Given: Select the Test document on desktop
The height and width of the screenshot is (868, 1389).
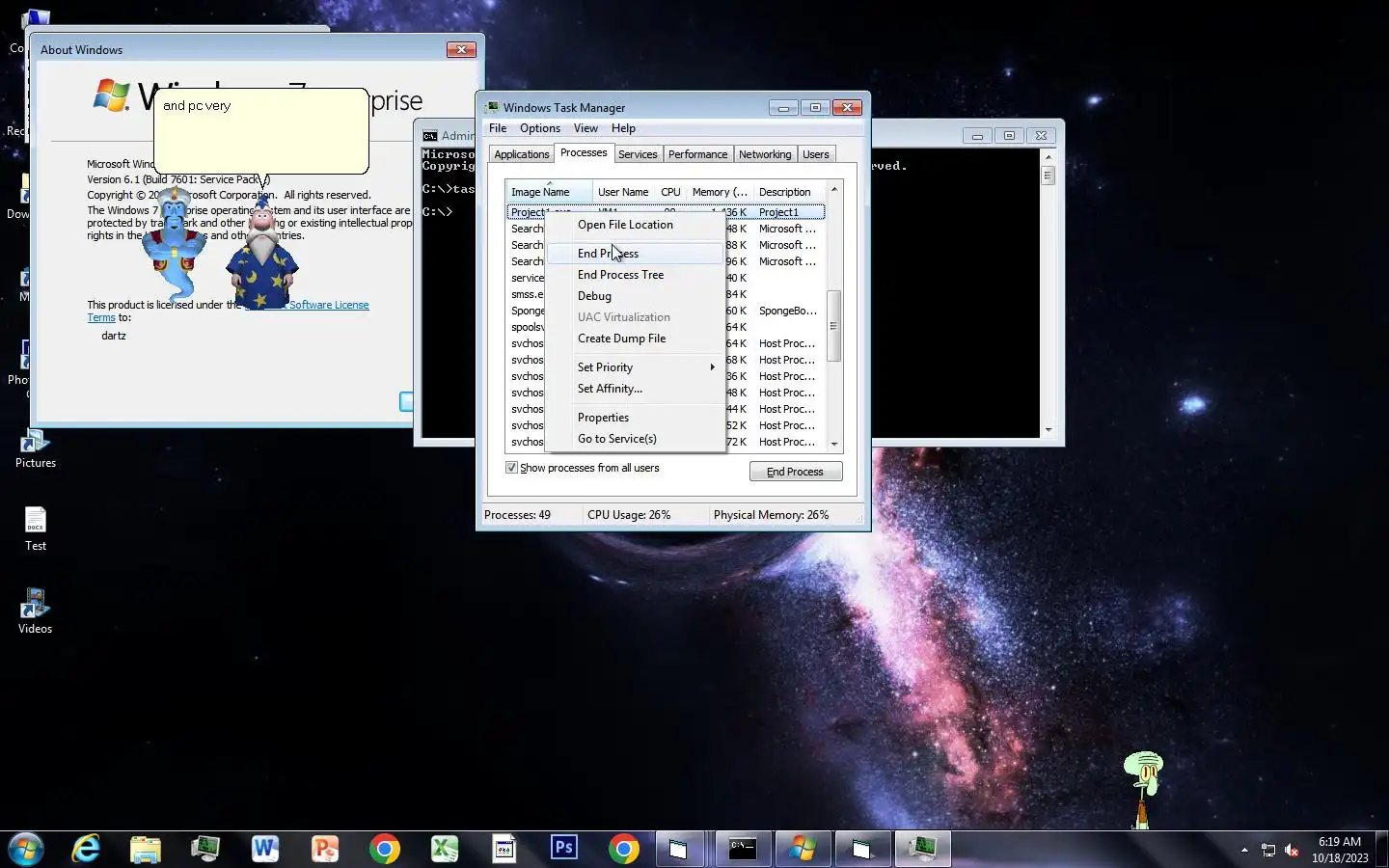Looking at the screenshot, I should 36,529.
